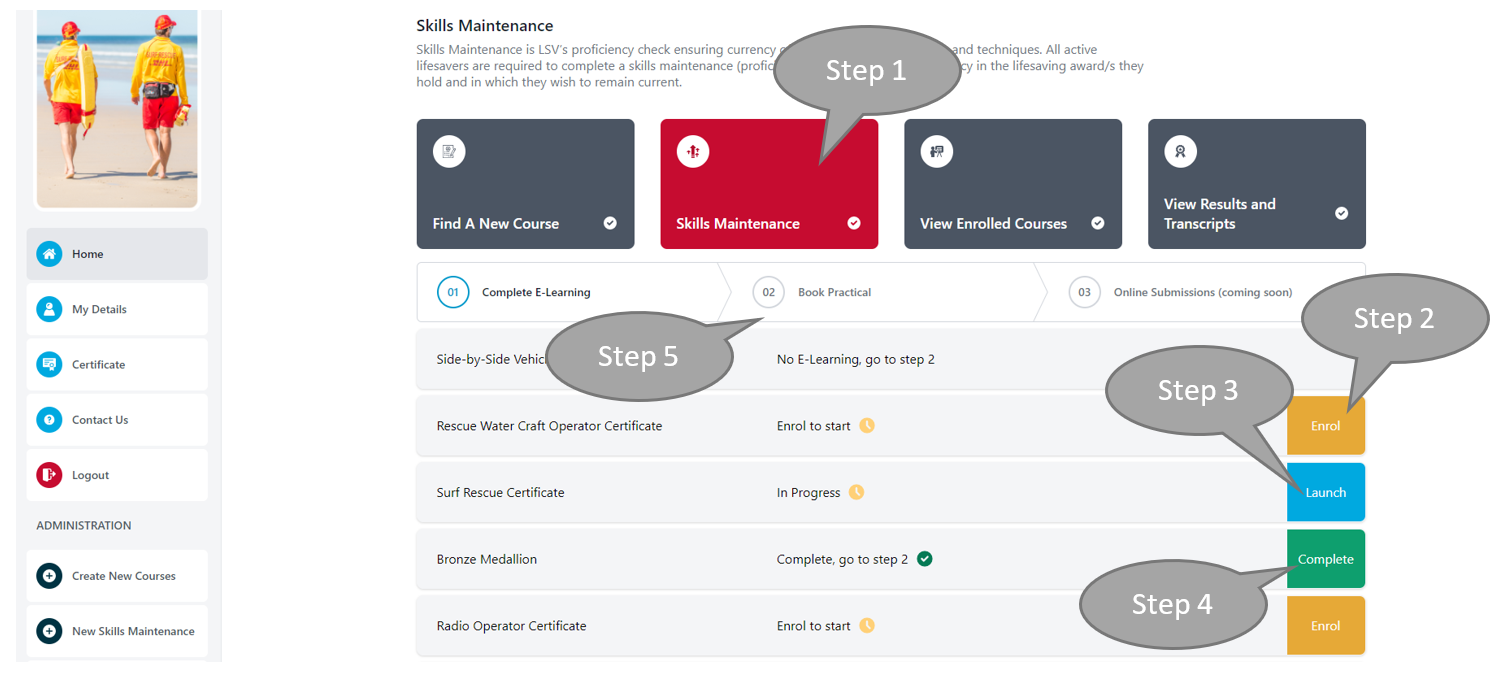Viewport: 1509px width, 684px height.
Task: Click the green check on Bronze Medallion status
Action: tap(924, 558)
